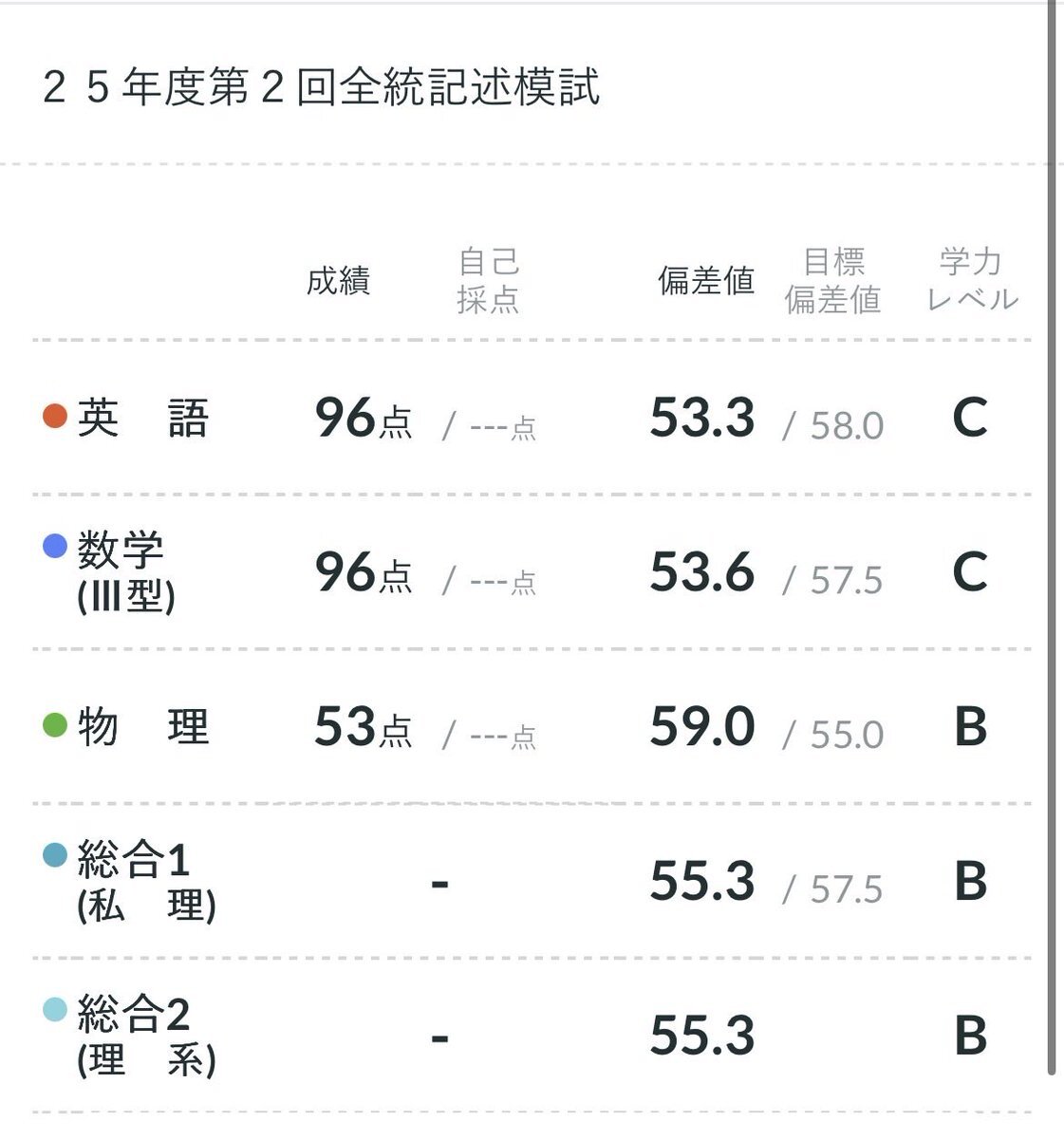The width and height of the screenshot is (1064, 1139).
Task: Click the blue dot beside 数学(III型)
Action: pyautogui.click(x=55, y=546)
